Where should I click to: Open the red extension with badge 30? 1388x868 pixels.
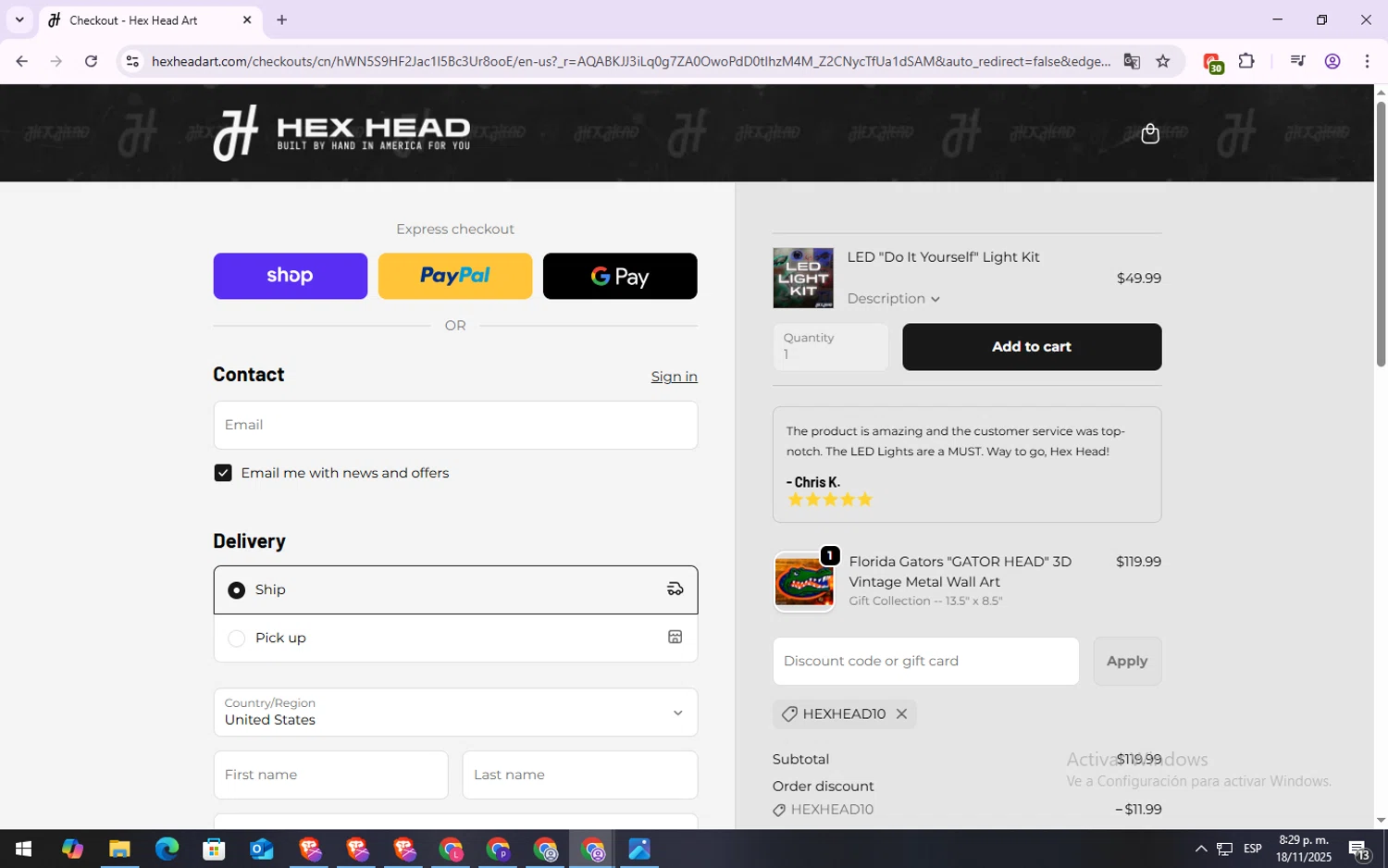pyautogui.click(x=1212, y=62)
